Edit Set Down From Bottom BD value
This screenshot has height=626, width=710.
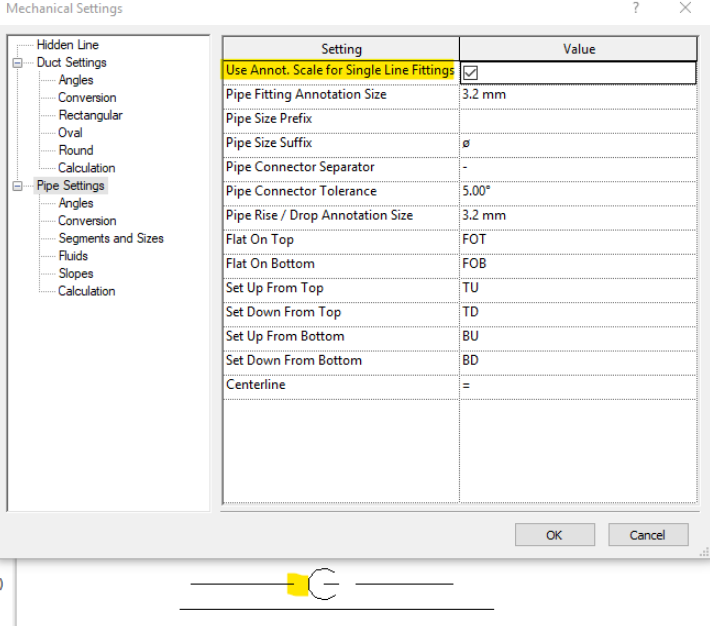click(578, 361)
